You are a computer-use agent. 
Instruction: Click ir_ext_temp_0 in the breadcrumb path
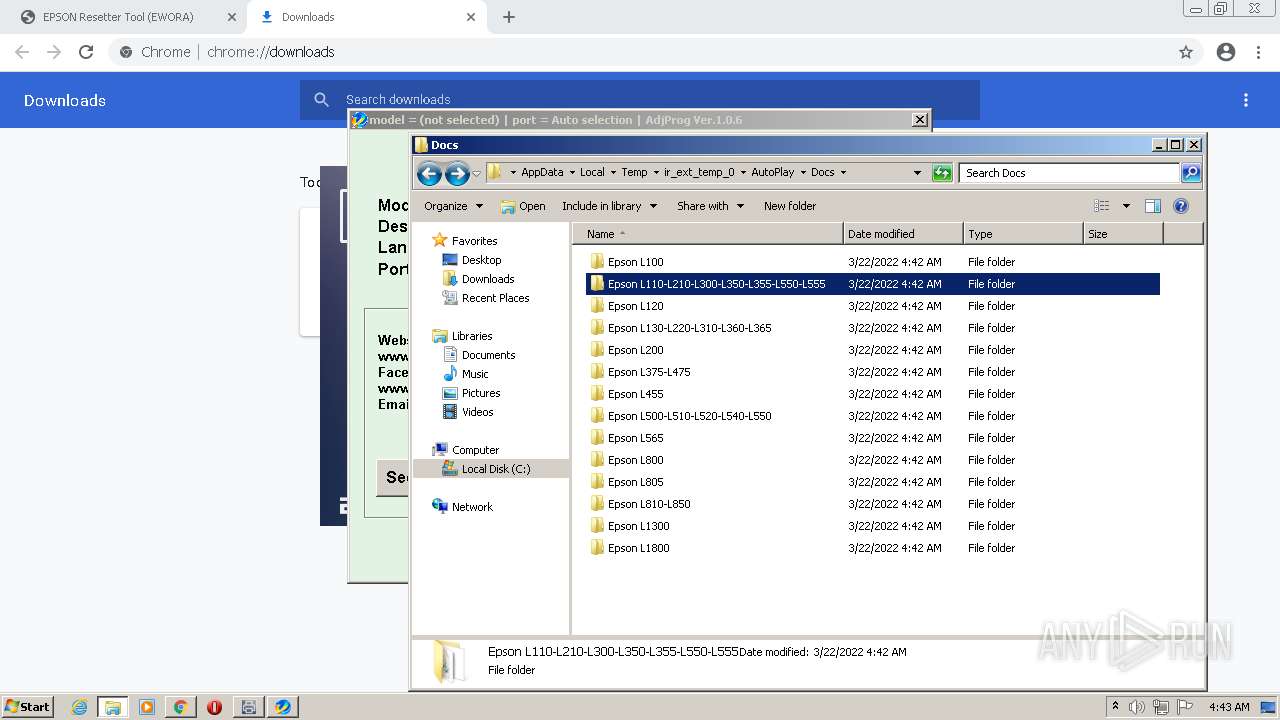point(699,172)
